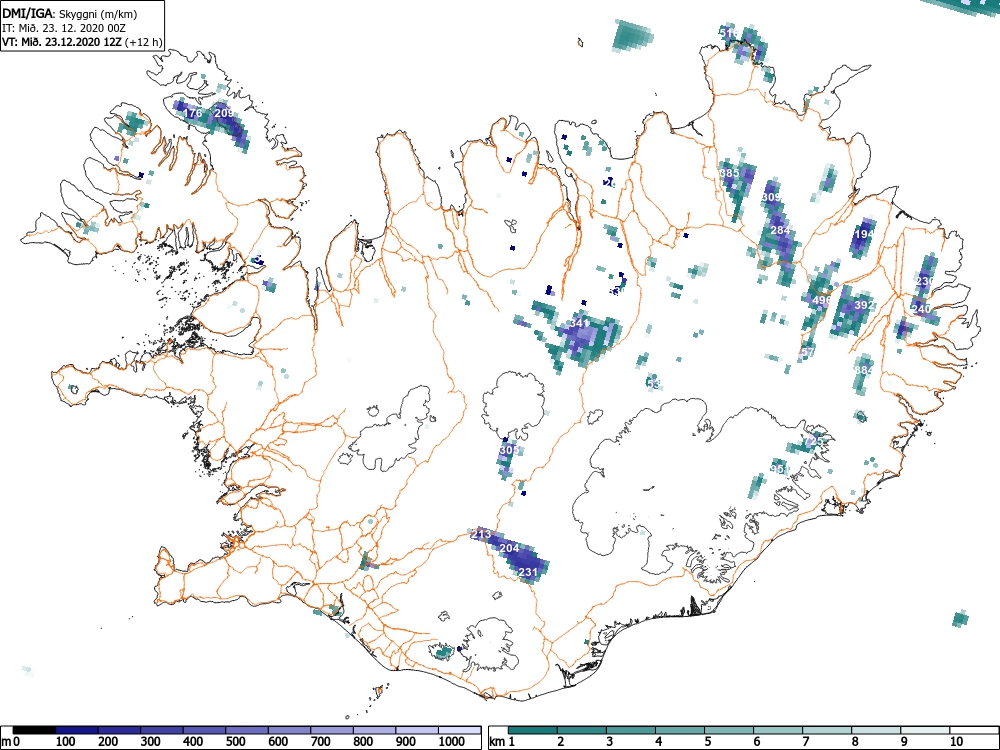Click the visibility value '341' on the map
This screenshot has width=1000, height=750.
coord(580,323)
